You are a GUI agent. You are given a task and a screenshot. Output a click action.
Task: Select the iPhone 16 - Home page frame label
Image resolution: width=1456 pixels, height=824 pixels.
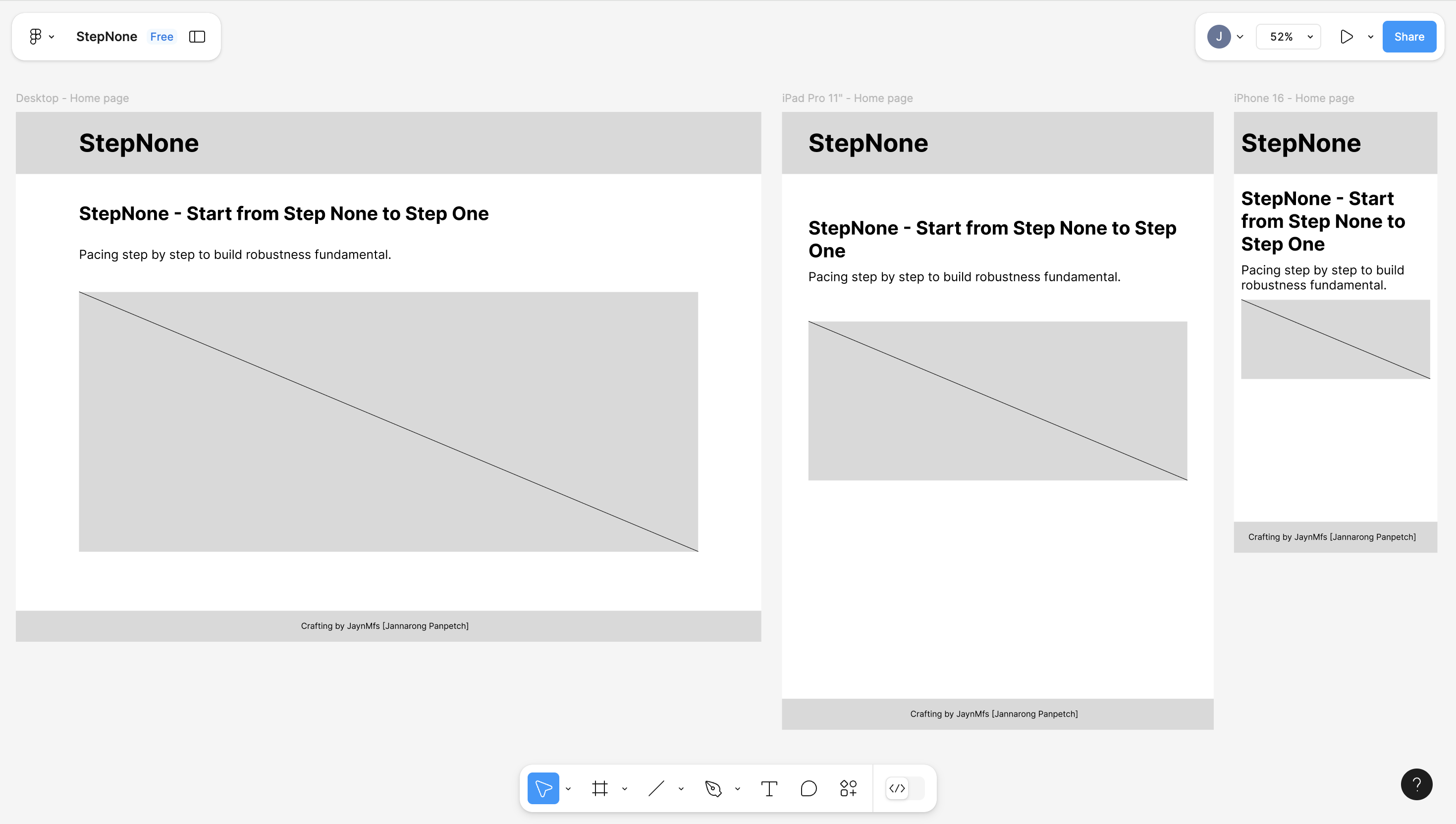coord(1294,98)
